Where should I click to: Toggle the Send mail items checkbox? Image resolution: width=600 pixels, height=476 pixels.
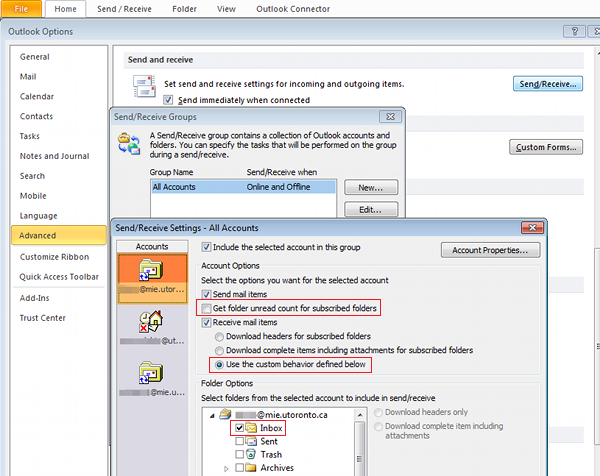coord(206,294)
